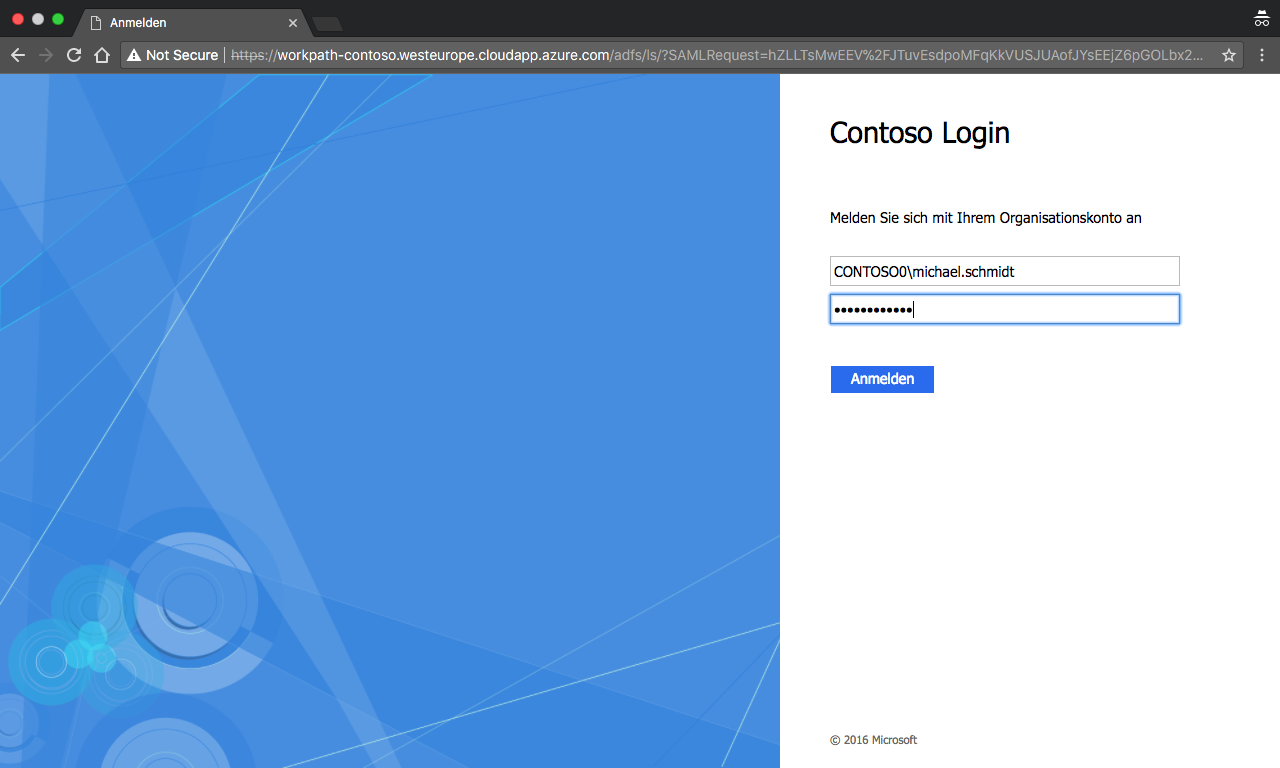1280x768 pixels.
Task: Maximize the window with the green button
Action: 58,19
